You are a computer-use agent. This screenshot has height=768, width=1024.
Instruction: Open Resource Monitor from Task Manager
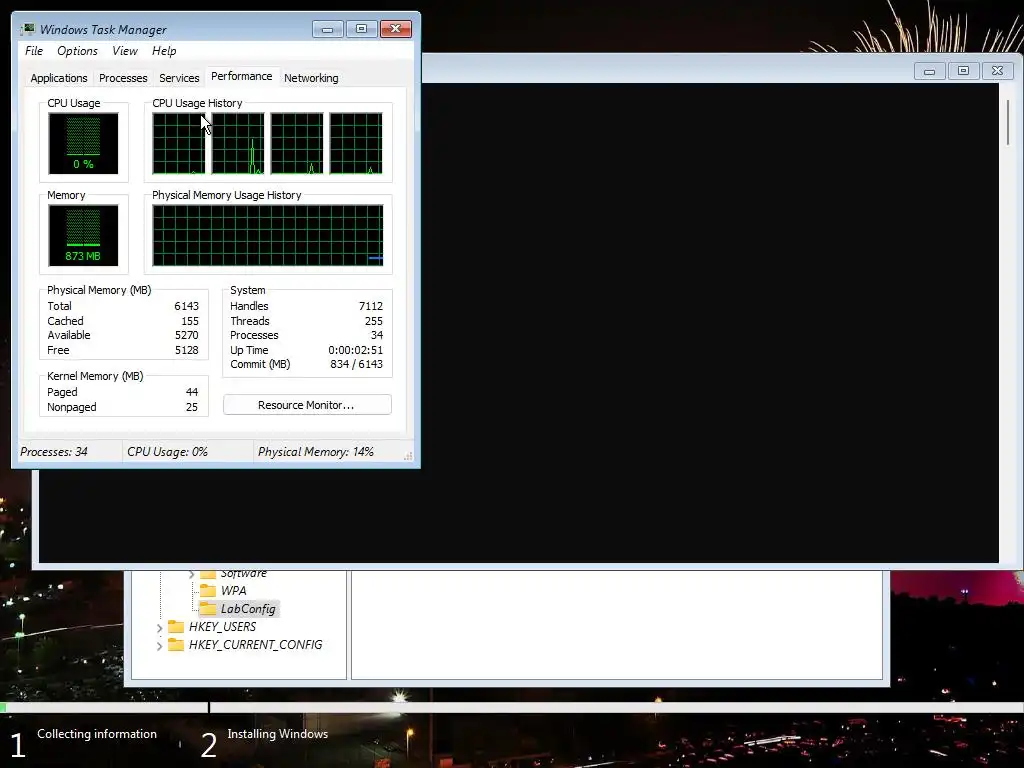click(307, 405)
